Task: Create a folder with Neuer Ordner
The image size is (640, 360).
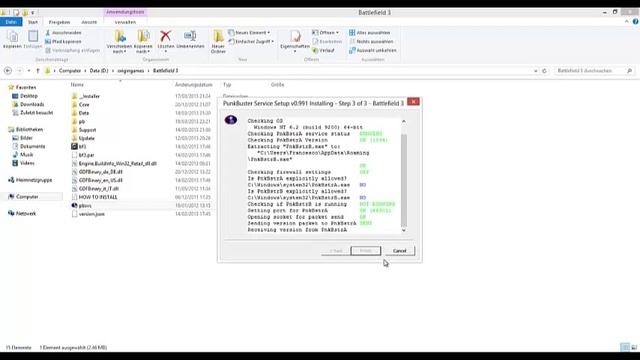Action: click(218, 41)
